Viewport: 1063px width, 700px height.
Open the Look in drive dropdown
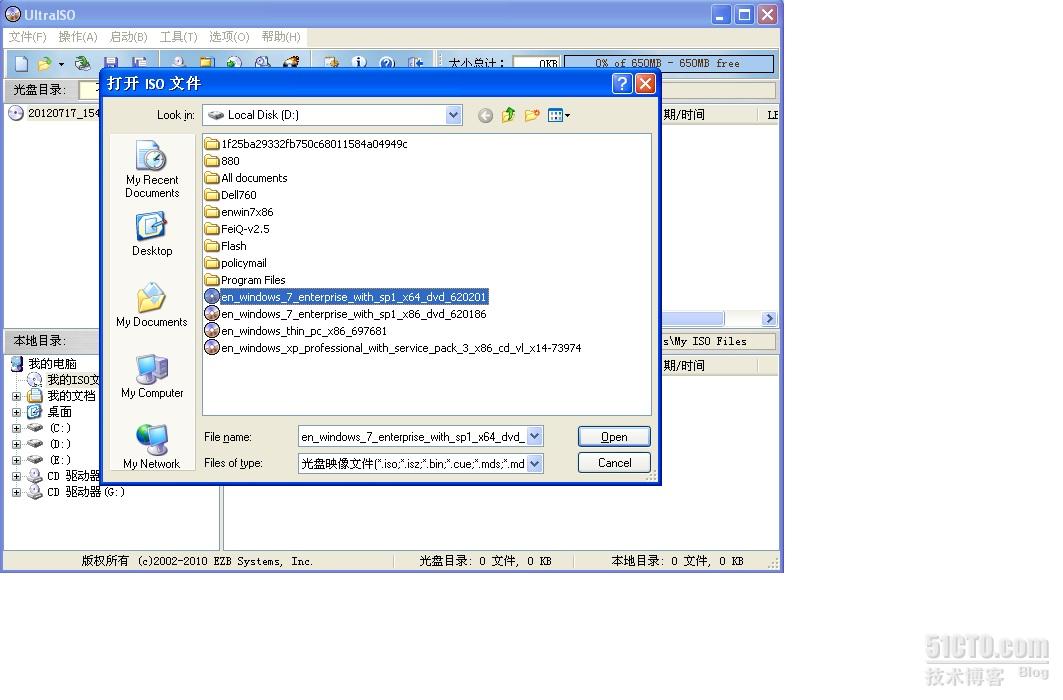click(x=454, y=115)
